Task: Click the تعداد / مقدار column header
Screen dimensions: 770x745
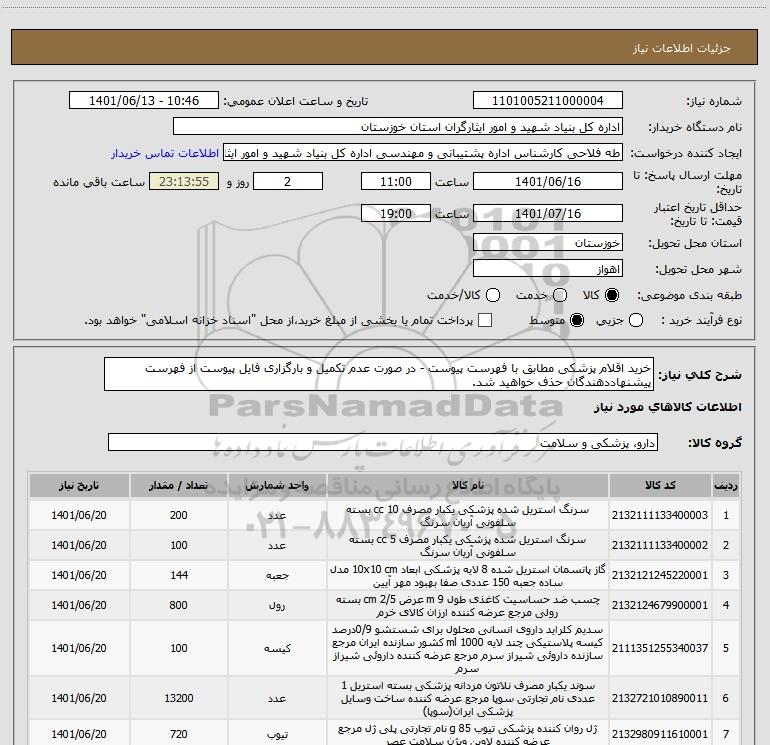Action: 179,486
